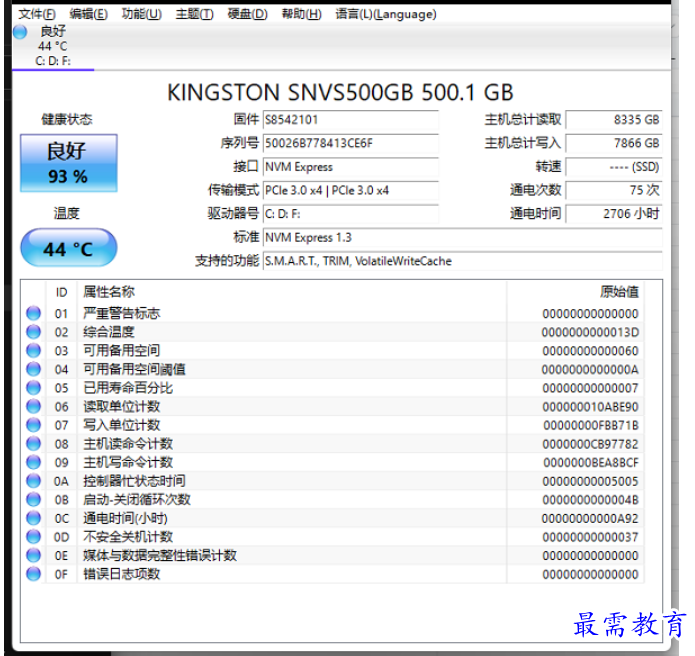Click the 主机总计写入 value 7866 GB
This screenshot has width=695, height=656.
[614, 143]
